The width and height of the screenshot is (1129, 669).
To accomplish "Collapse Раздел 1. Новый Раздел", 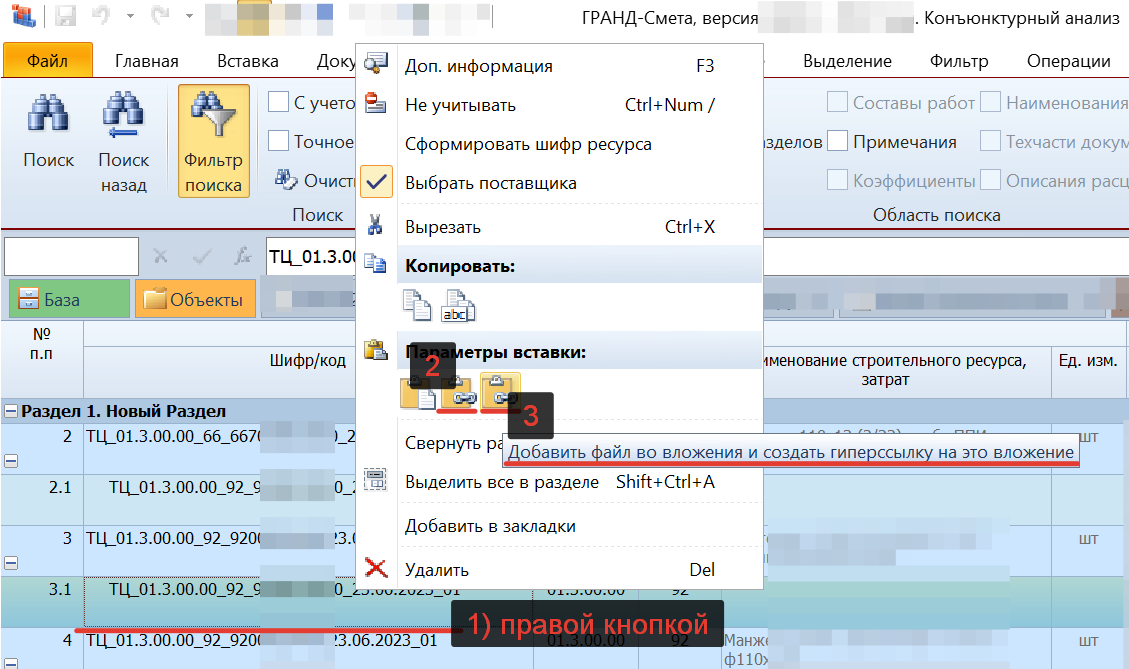I will point(11,411).
